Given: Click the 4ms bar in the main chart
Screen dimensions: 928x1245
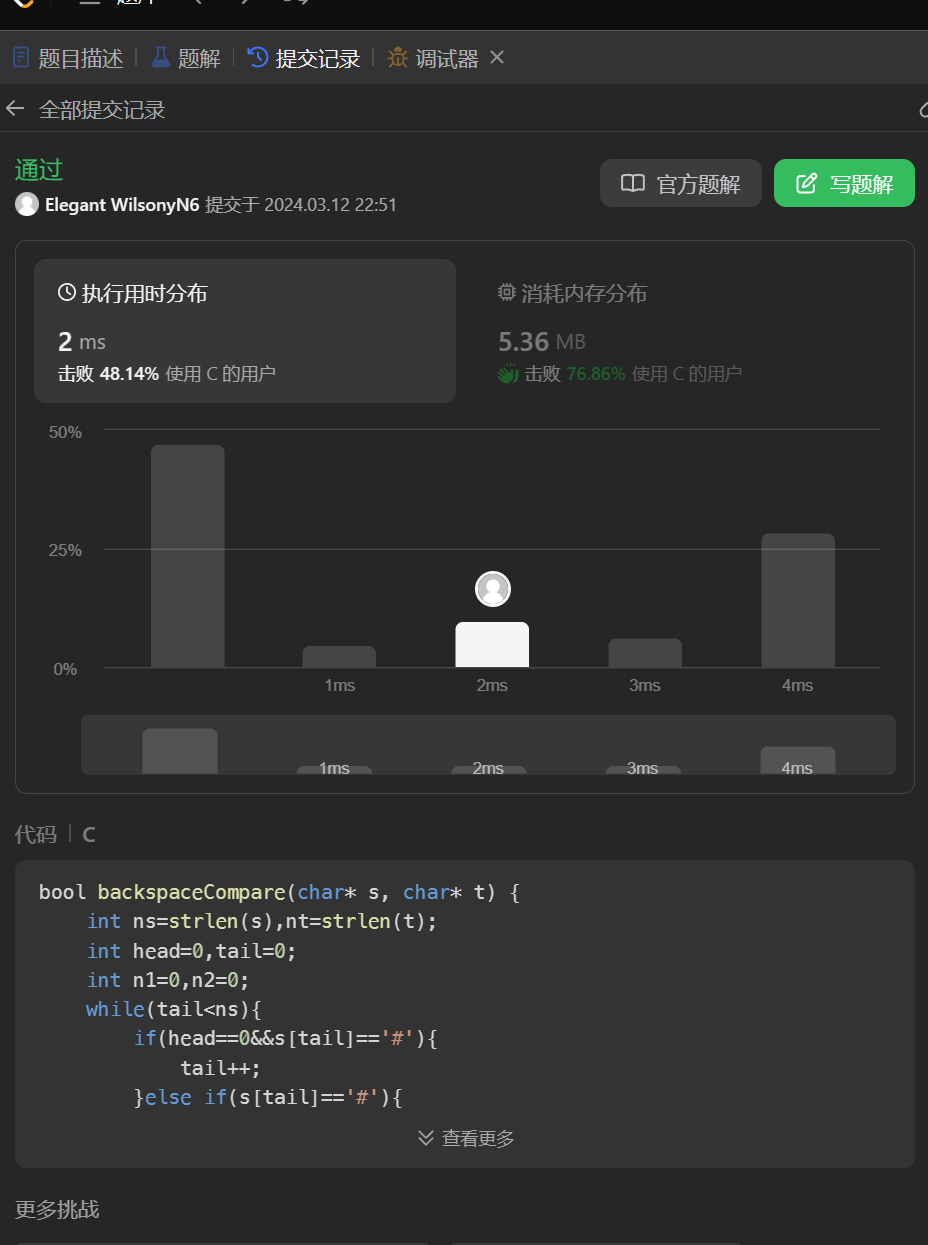Looking at the screenshot, I should (x=797, y=600).
